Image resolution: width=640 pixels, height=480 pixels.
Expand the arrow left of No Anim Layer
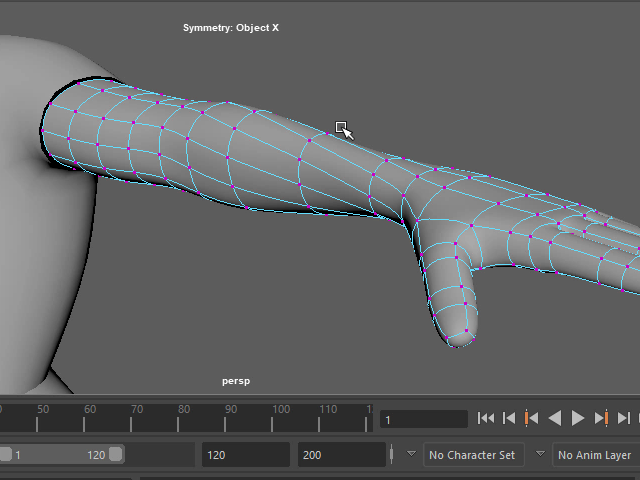[x=540, y=454]
